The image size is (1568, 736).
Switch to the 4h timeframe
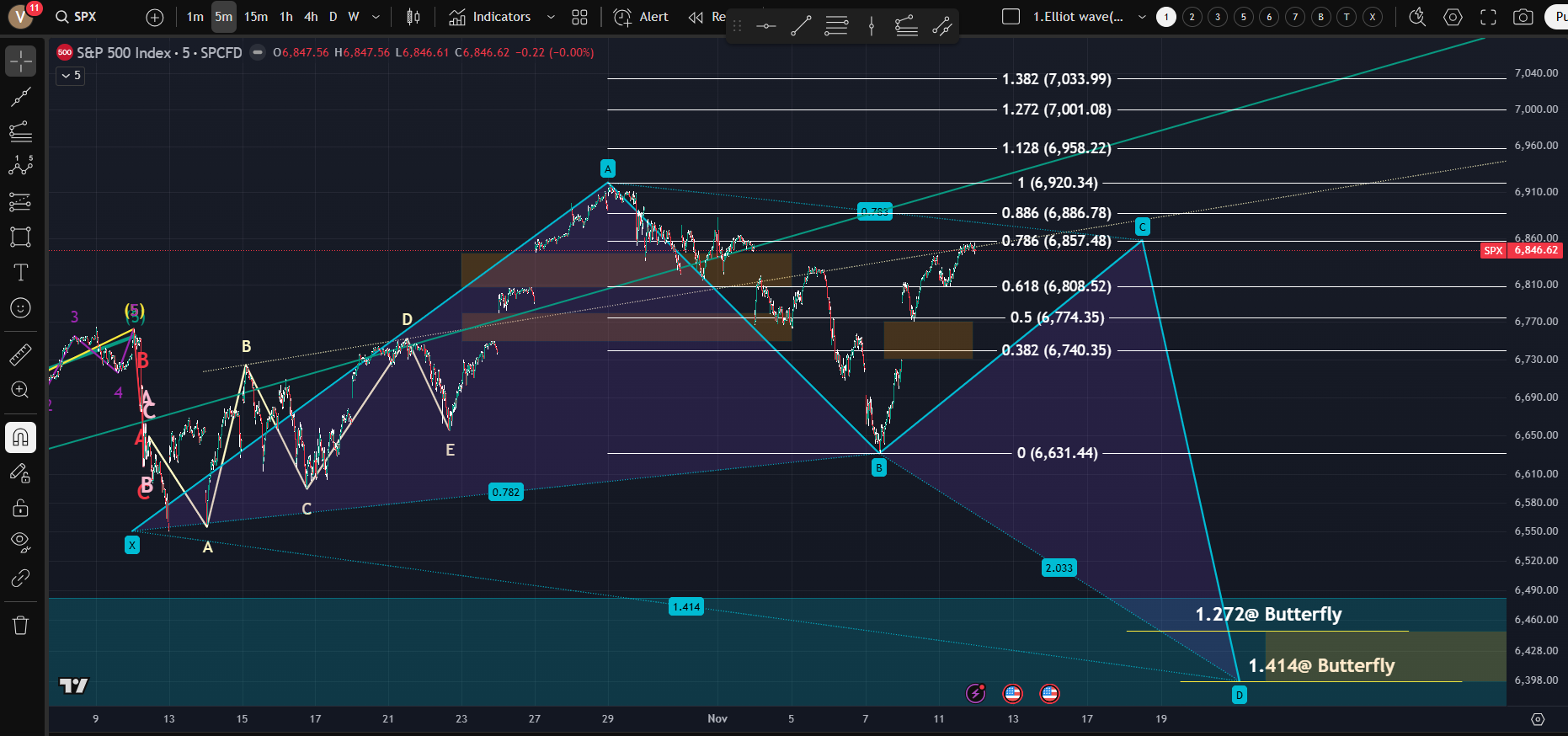(311, 17)
